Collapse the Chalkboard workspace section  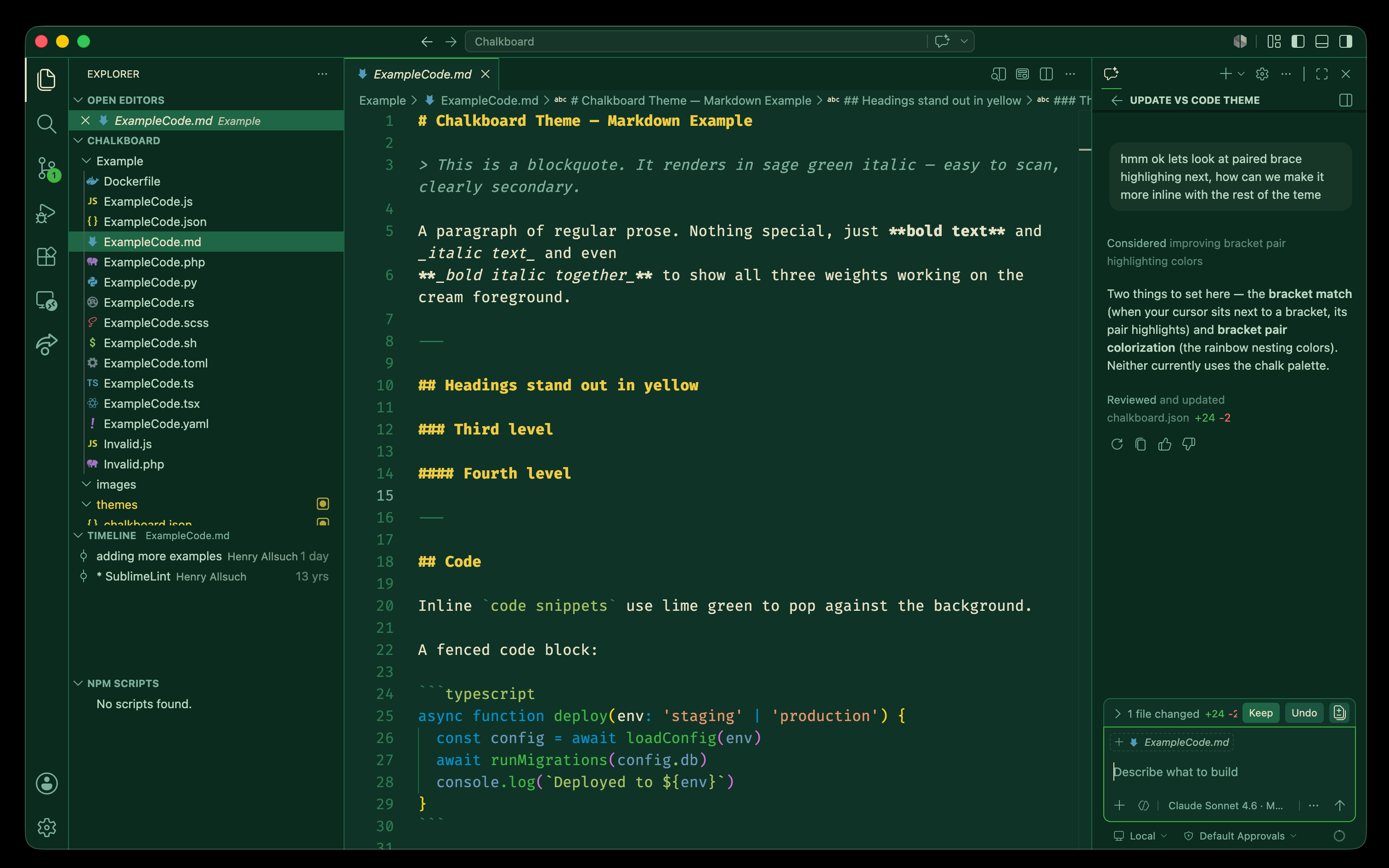[x=79, y=141]
